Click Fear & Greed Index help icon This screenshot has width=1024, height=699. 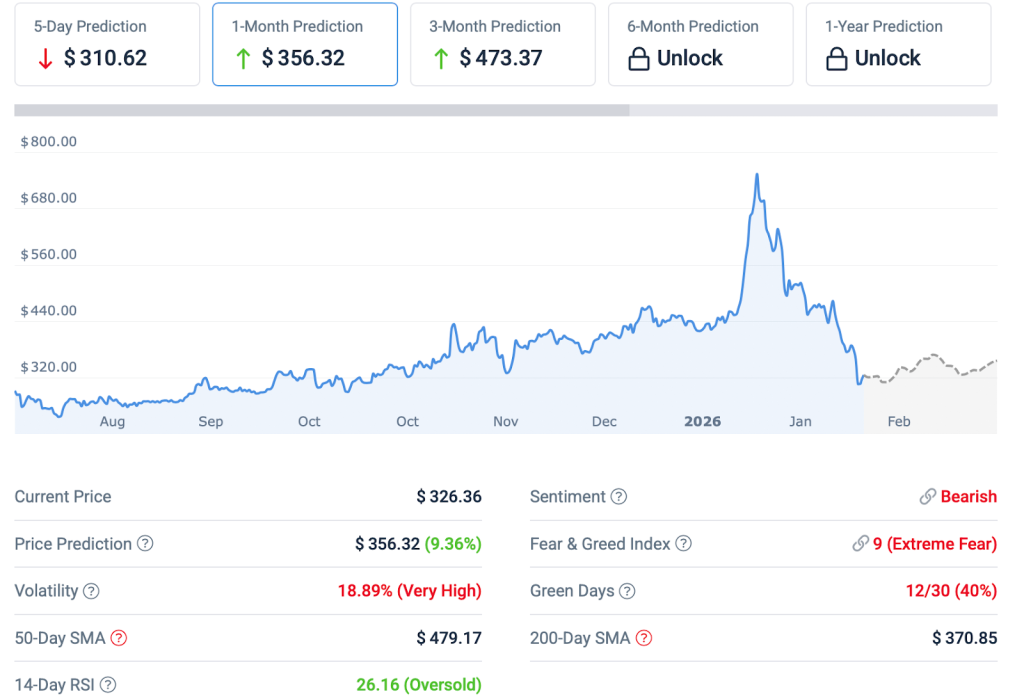(x=683, y=544)
